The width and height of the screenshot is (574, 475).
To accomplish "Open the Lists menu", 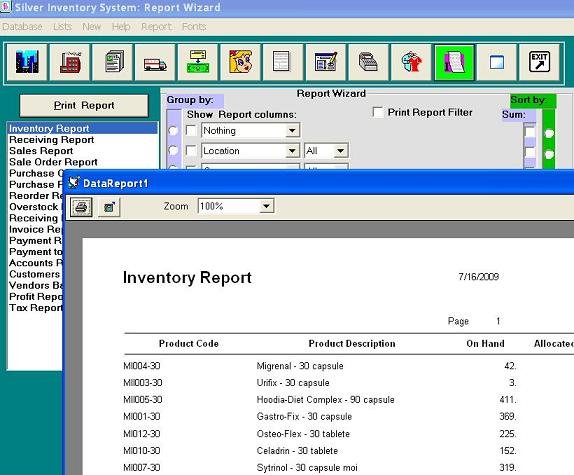I will point(63,27).
